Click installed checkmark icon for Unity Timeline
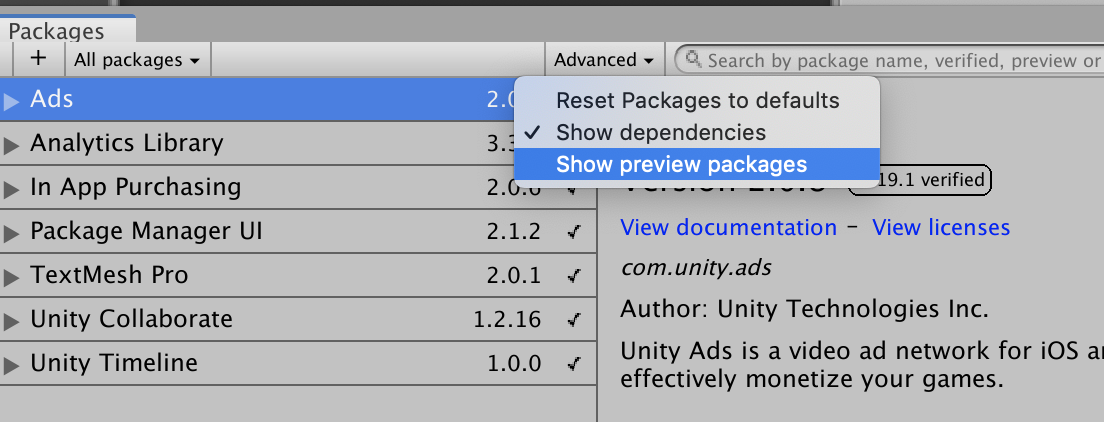The width and height of the screenshot is (1104, 422). pos(573,364)
